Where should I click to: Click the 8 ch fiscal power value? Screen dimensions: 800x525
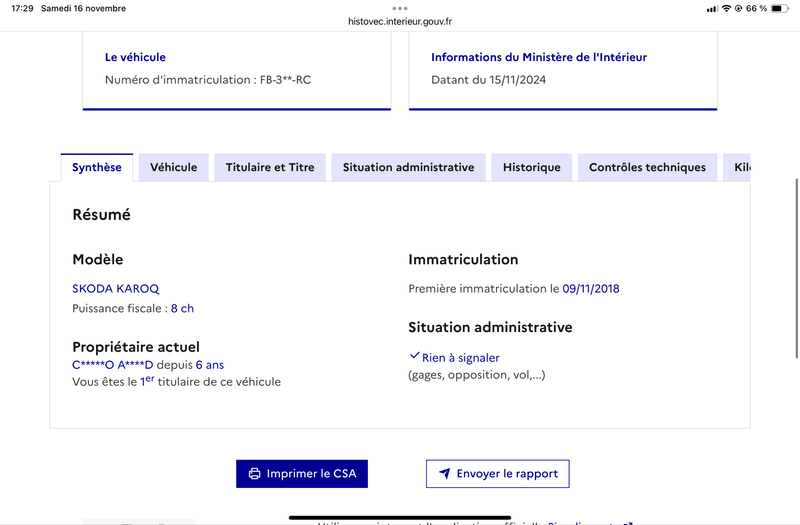[182, 308]
